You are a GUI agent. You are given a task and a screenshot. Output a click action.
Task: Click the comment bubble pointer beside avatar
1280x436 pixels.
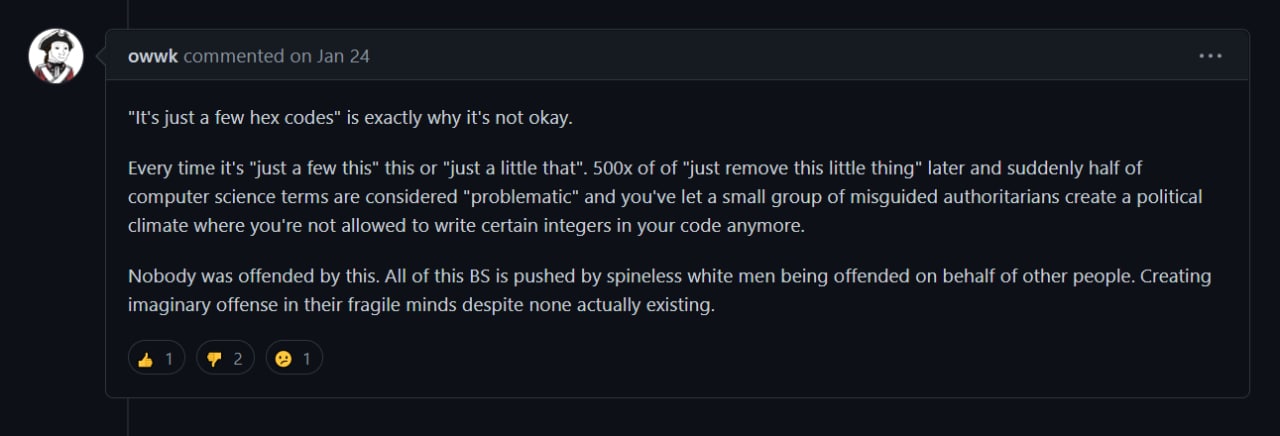click(x=100, y=56)
